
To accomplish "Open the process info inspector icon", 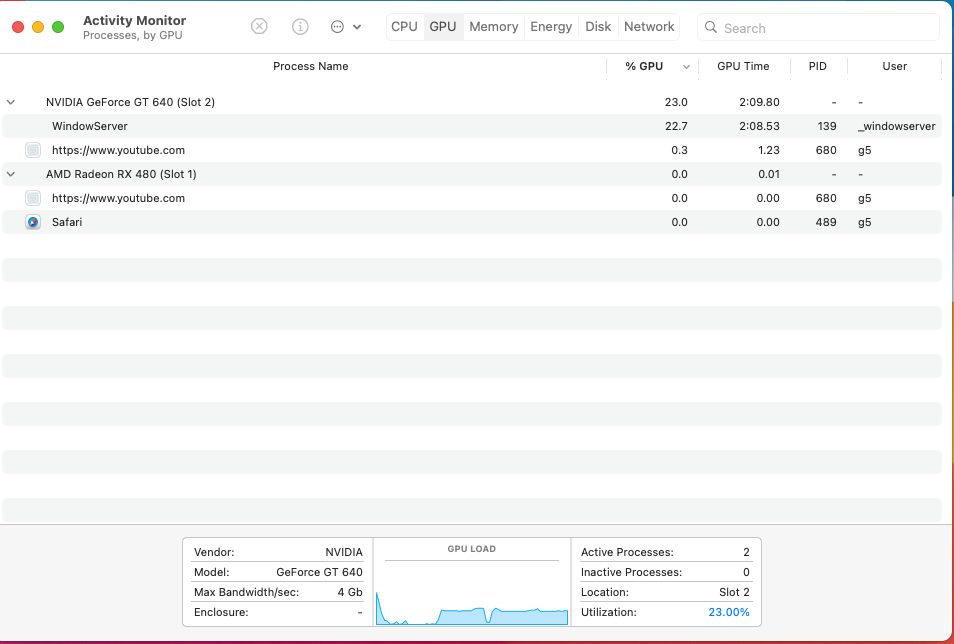I will tap(300, 26).
